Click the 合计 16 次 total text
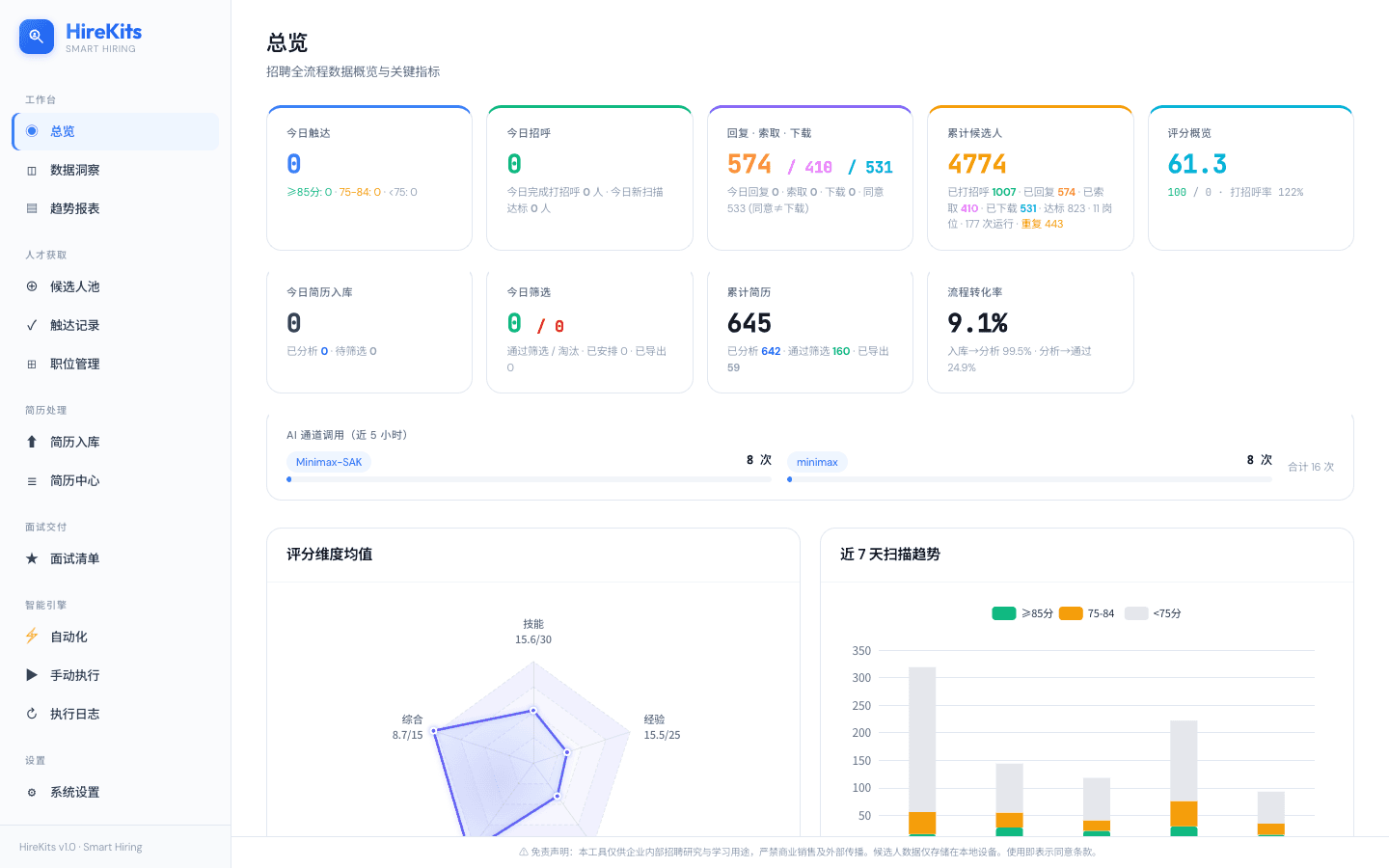This screenshot has height=868, width=1389. 1311,467
